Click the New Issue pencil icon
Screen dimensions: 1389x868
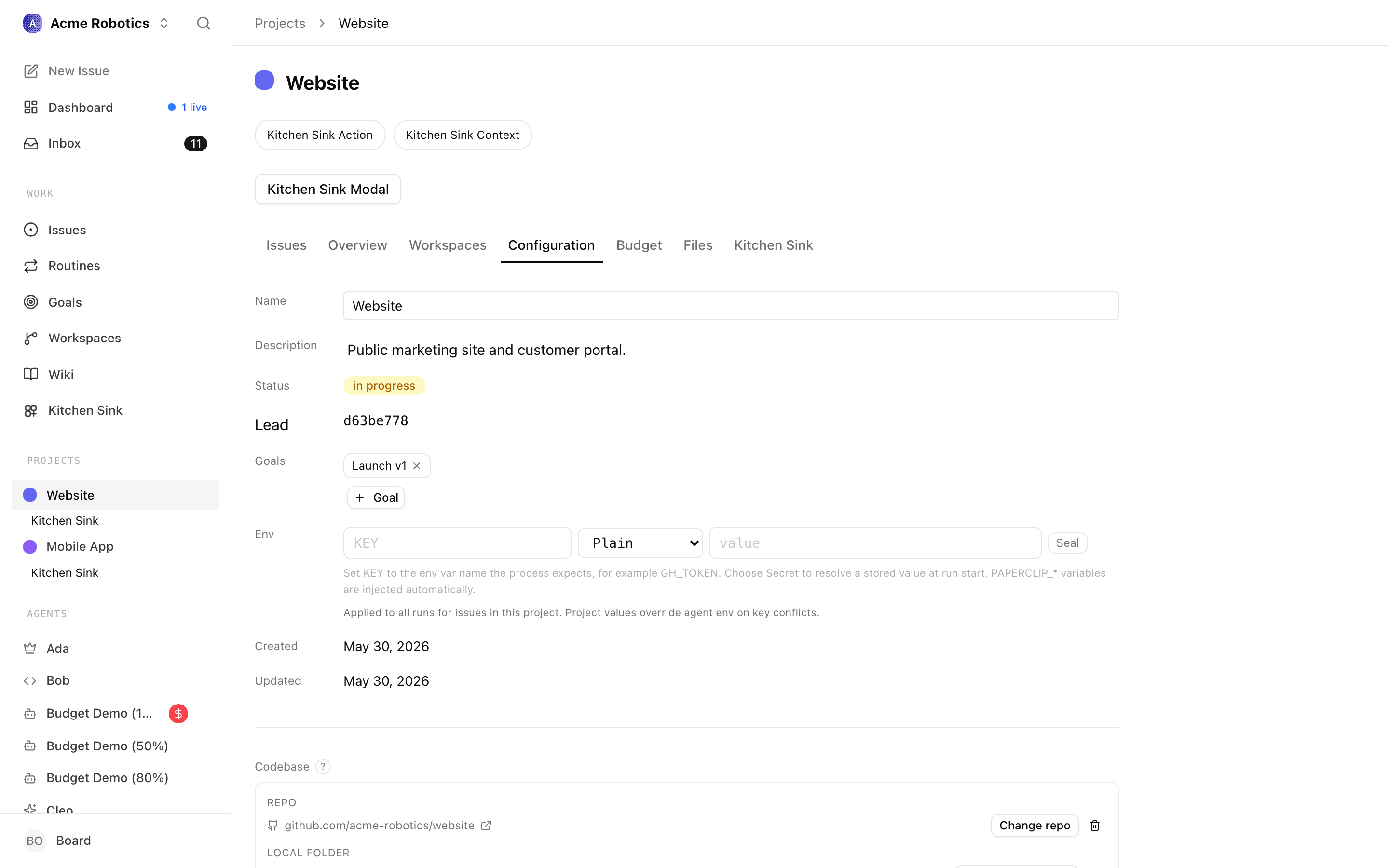(x=31, y=70)
